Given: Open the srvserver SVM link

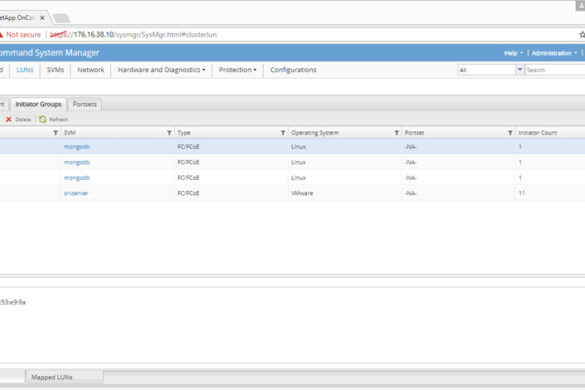Looking at the screenshot, I should pos(76,193).
